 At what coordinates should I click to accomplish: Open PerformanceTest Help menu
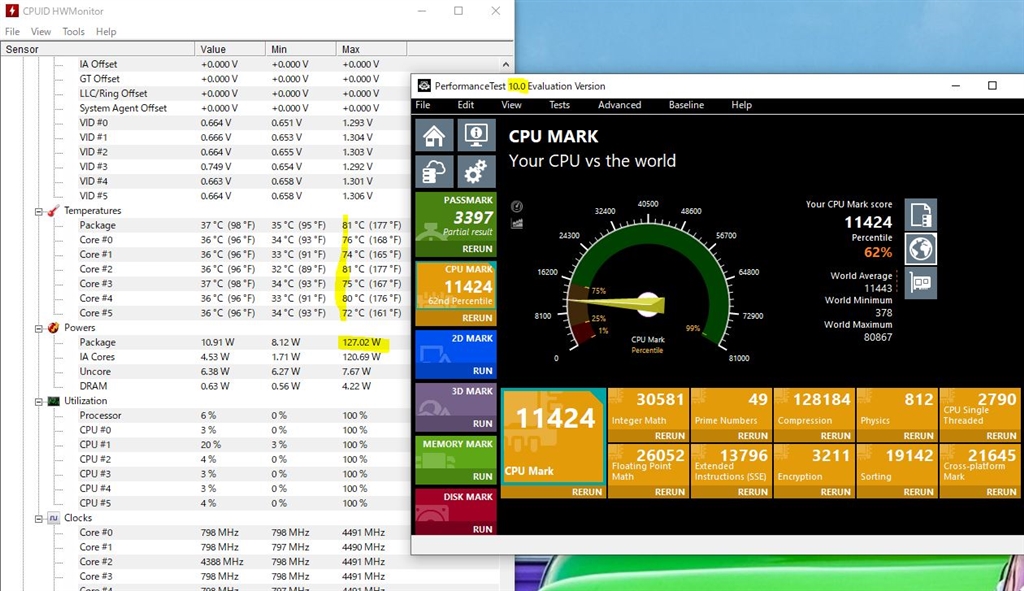741,104
